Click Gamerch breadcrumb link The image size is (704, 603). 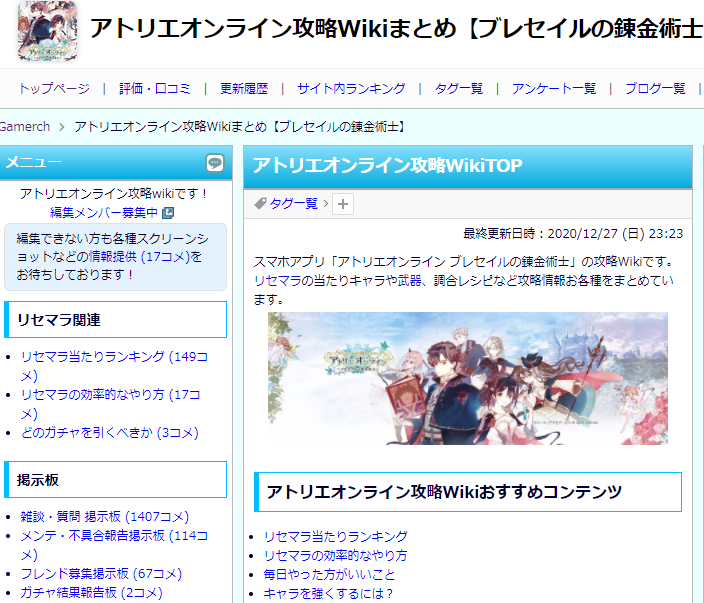point(24,127)
